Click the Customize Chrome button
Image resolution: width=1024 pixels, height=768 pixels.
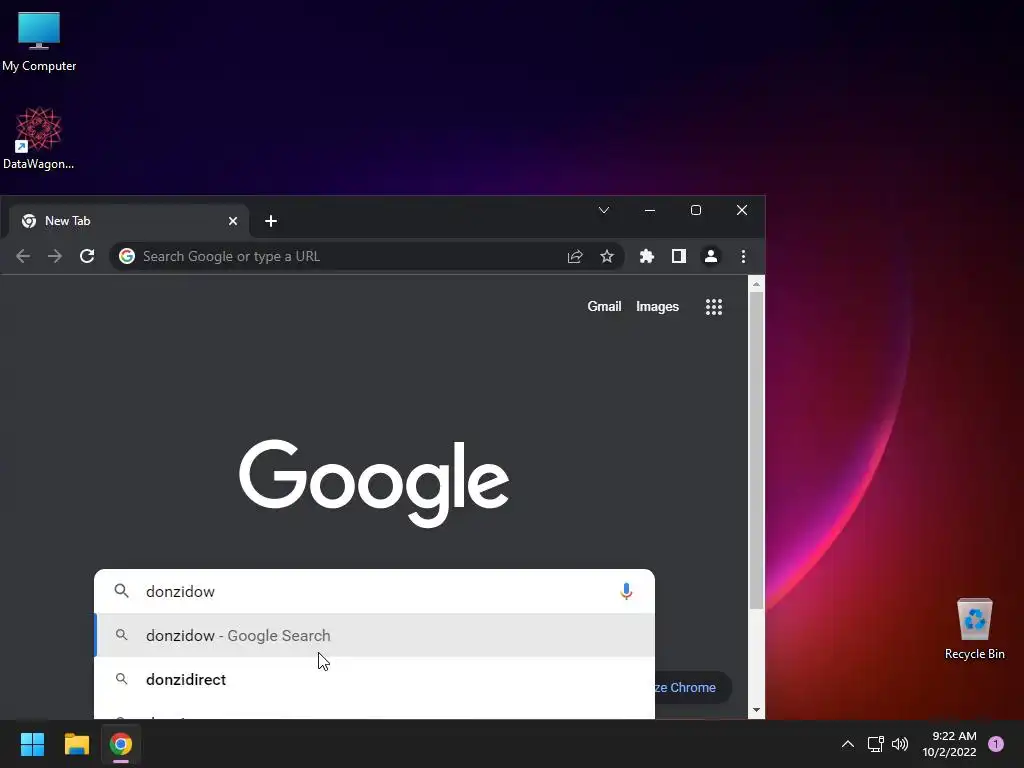693,688
